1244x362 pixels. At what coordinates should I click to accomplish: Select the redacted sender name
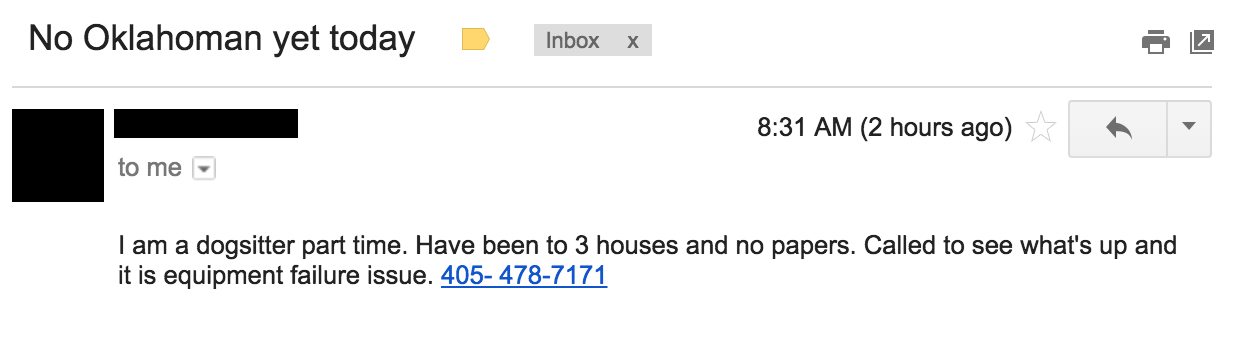coord(206,123)
